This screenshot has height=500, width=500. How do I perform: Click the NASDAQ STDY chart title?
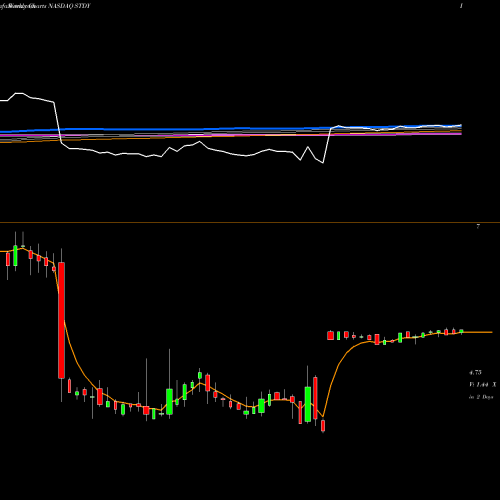(x=69, y=6)
